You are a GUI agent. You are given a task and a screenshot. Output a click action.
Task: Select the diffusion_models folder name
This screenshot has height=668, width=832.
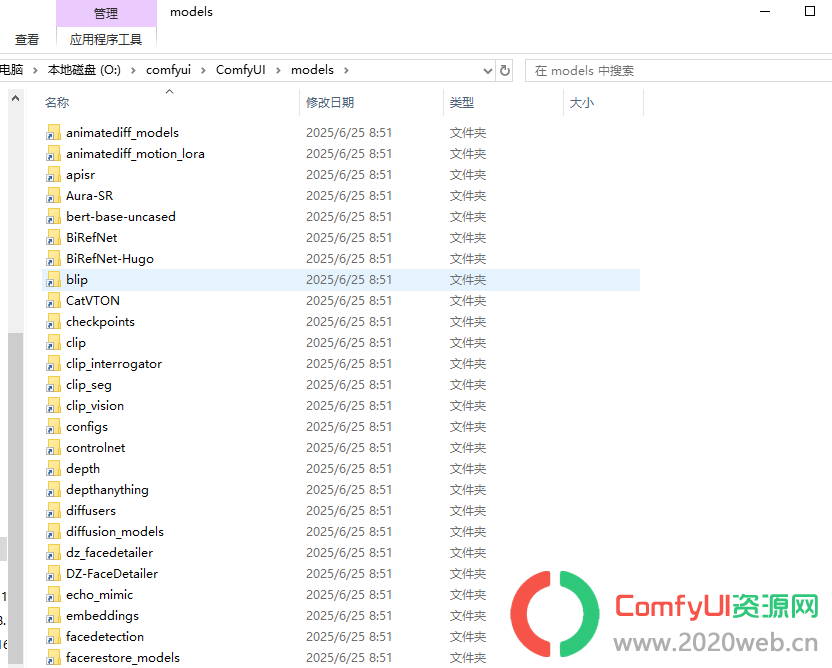click(115, 532)
